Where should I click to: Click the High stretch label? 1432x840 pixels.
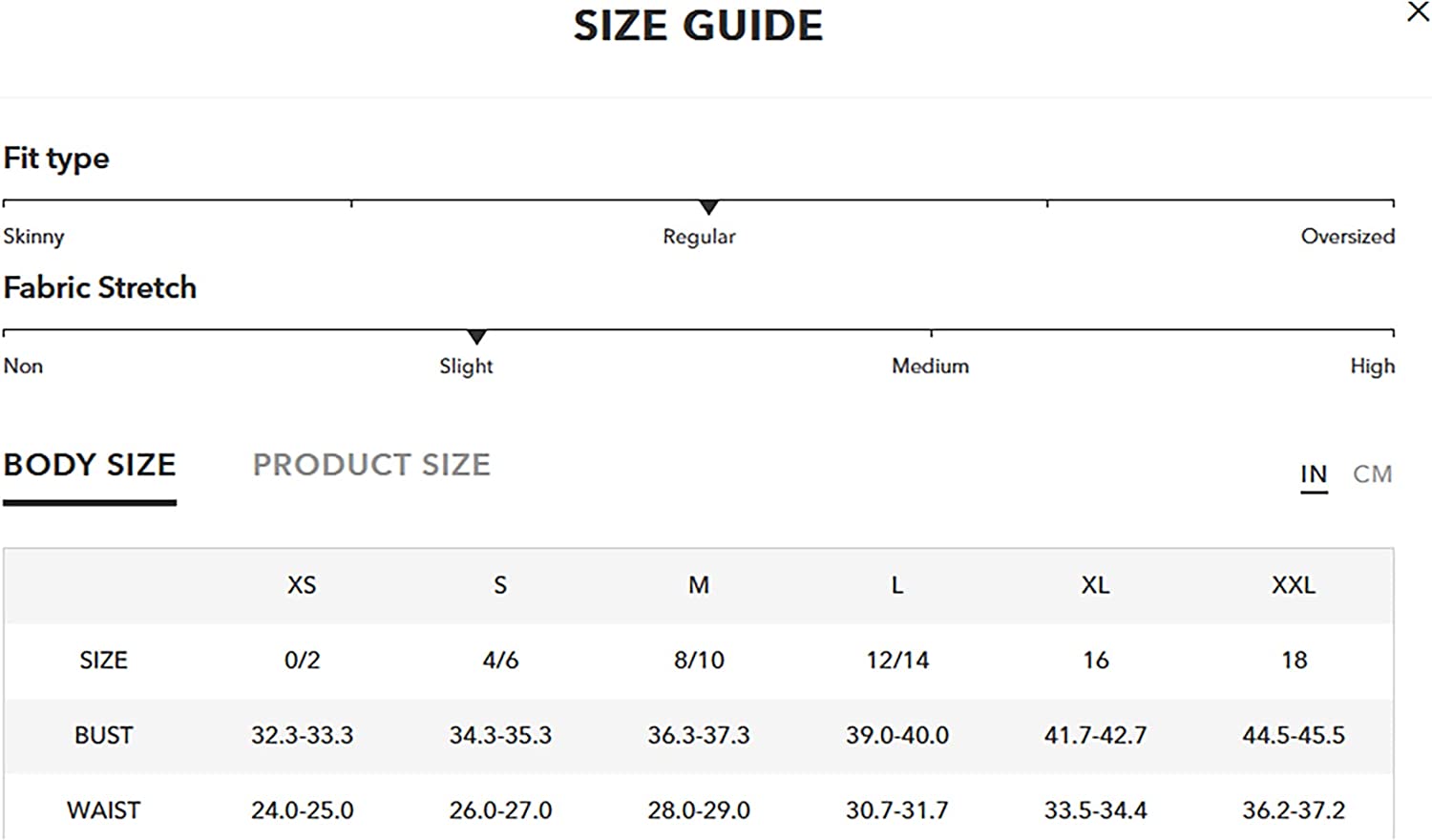tap(1372, 367)
